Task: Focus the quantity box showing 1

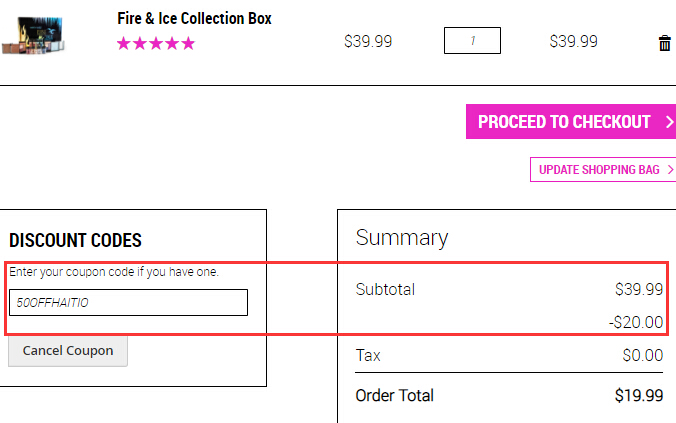Action: [472, 41]
